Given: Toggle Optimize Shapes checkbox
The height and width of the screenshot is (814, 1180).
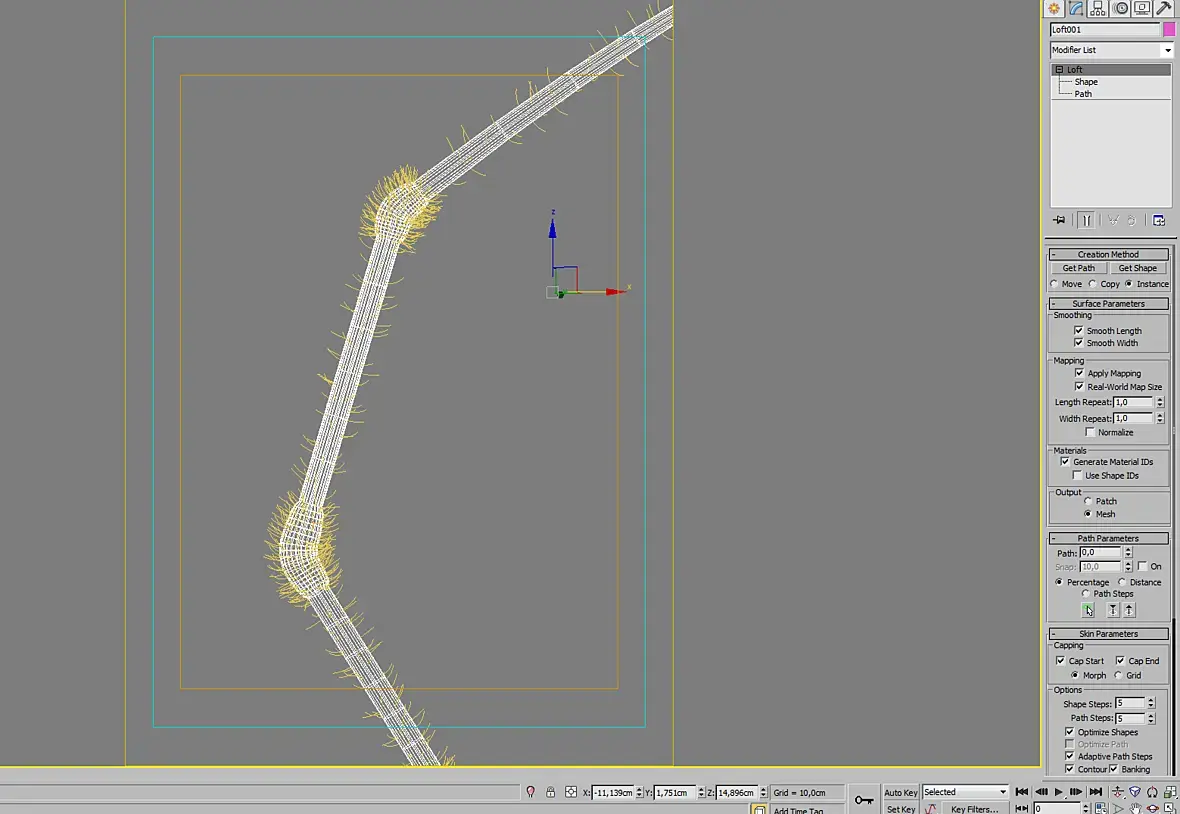Looking at the screenshot, I should coord(1069,731).
